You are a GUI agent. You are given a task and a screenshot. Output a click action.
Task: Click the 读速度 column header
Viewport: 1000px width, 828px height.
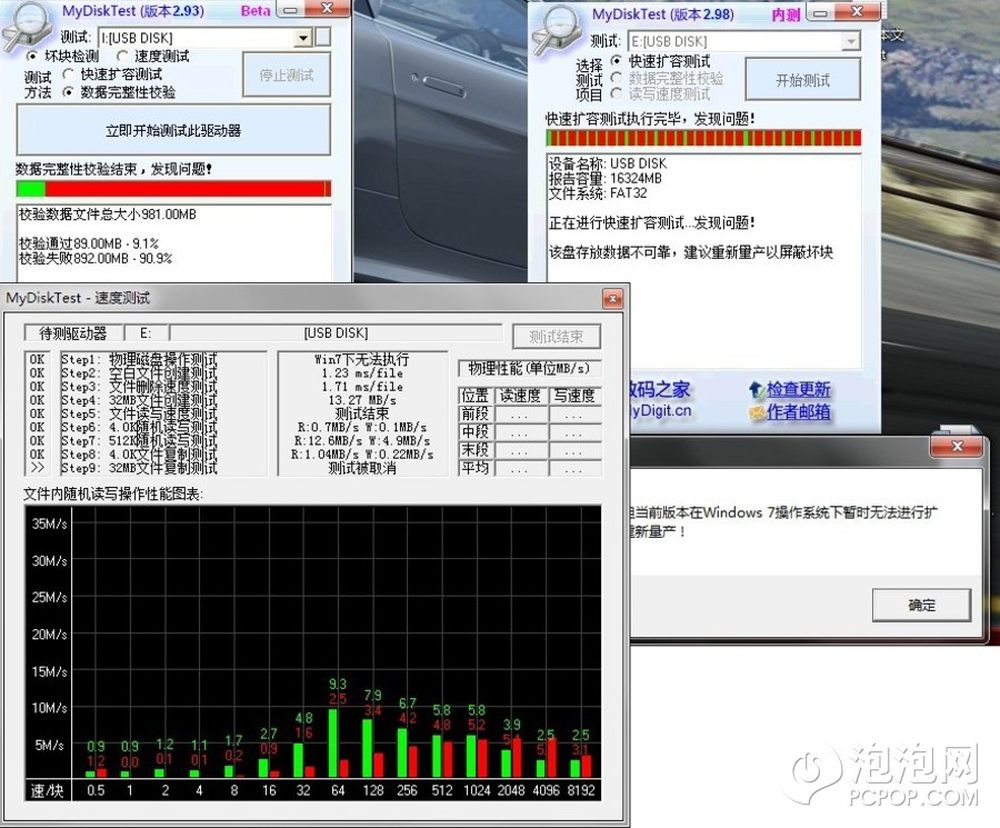[520, 396]
